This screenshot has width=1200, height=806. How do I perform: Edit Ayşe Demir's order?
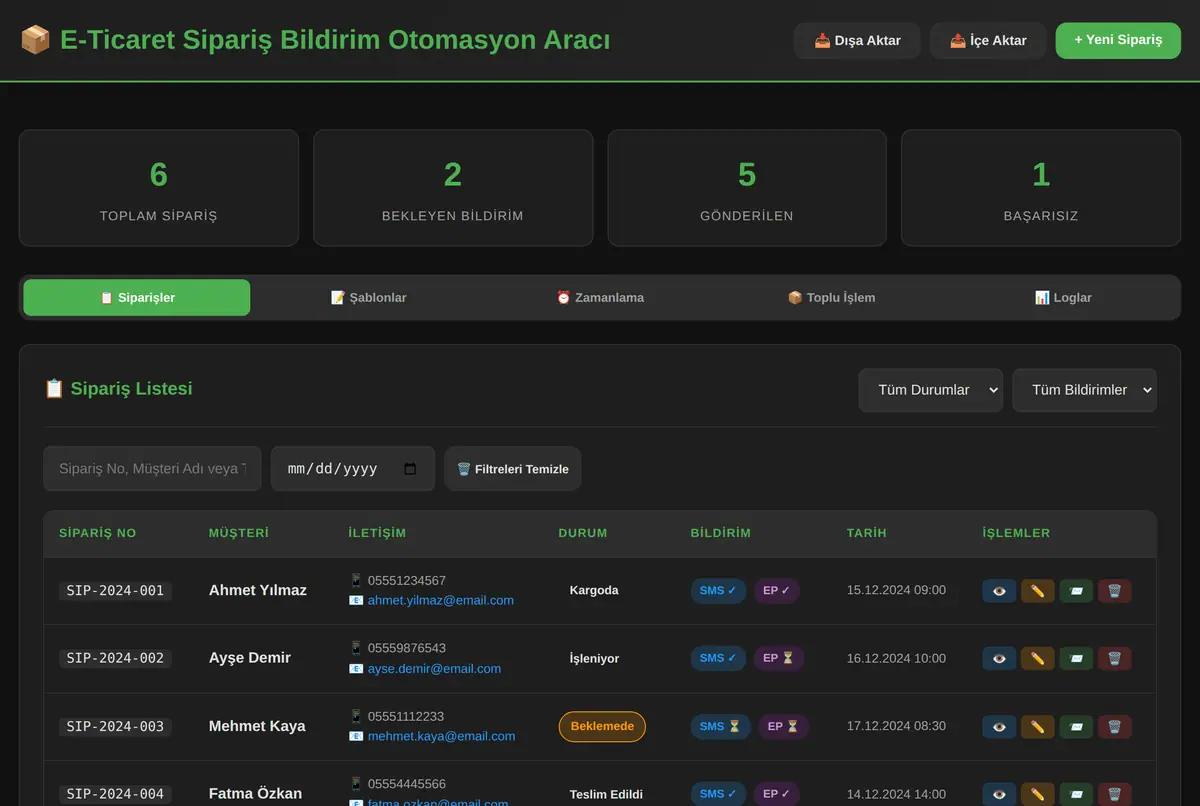[1038, 659]
